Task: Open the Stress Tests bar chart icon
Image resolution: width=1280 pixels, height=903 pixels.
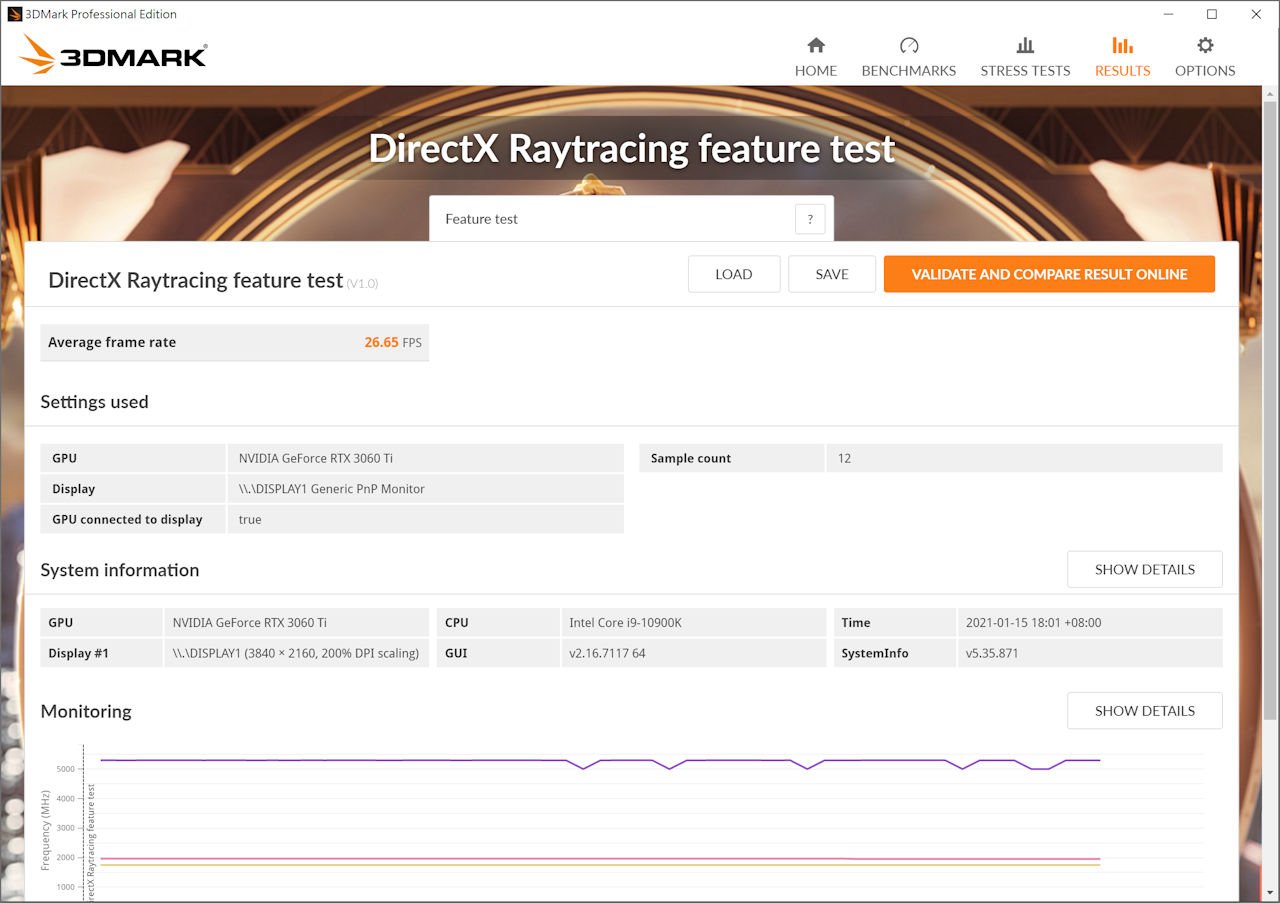Action: pyautogui.click(x=1025, y=45)
